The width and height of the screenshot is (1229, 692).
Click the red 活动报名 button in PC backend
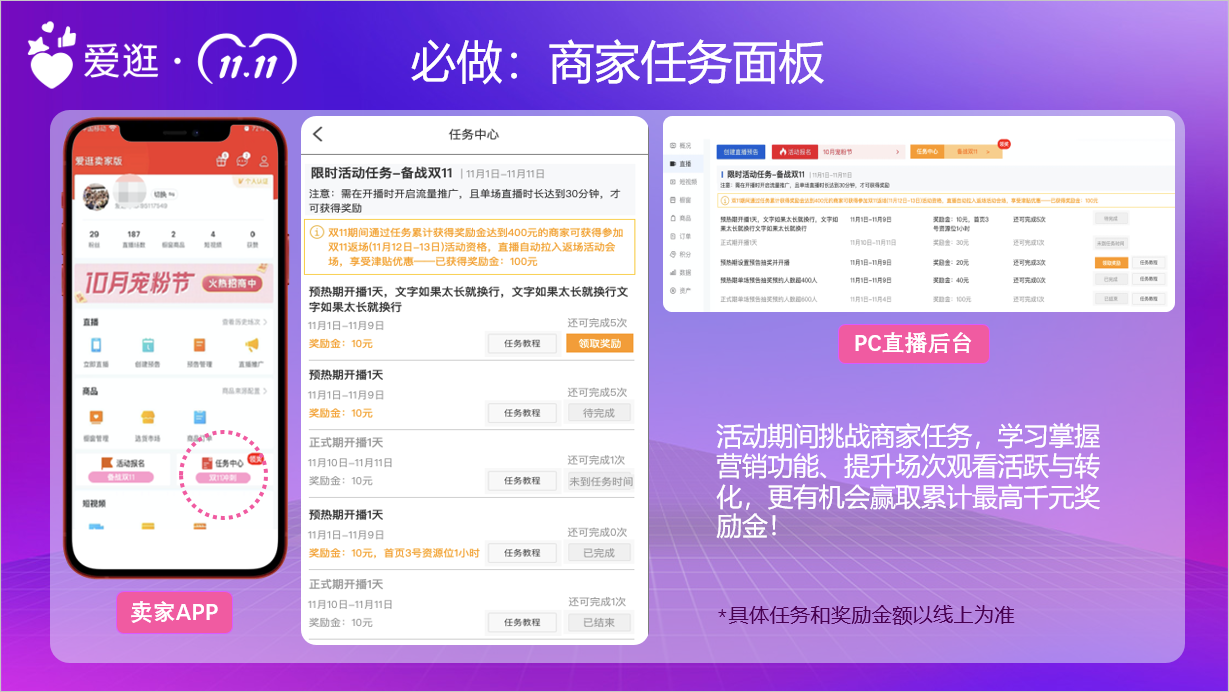tap(795, 152)
